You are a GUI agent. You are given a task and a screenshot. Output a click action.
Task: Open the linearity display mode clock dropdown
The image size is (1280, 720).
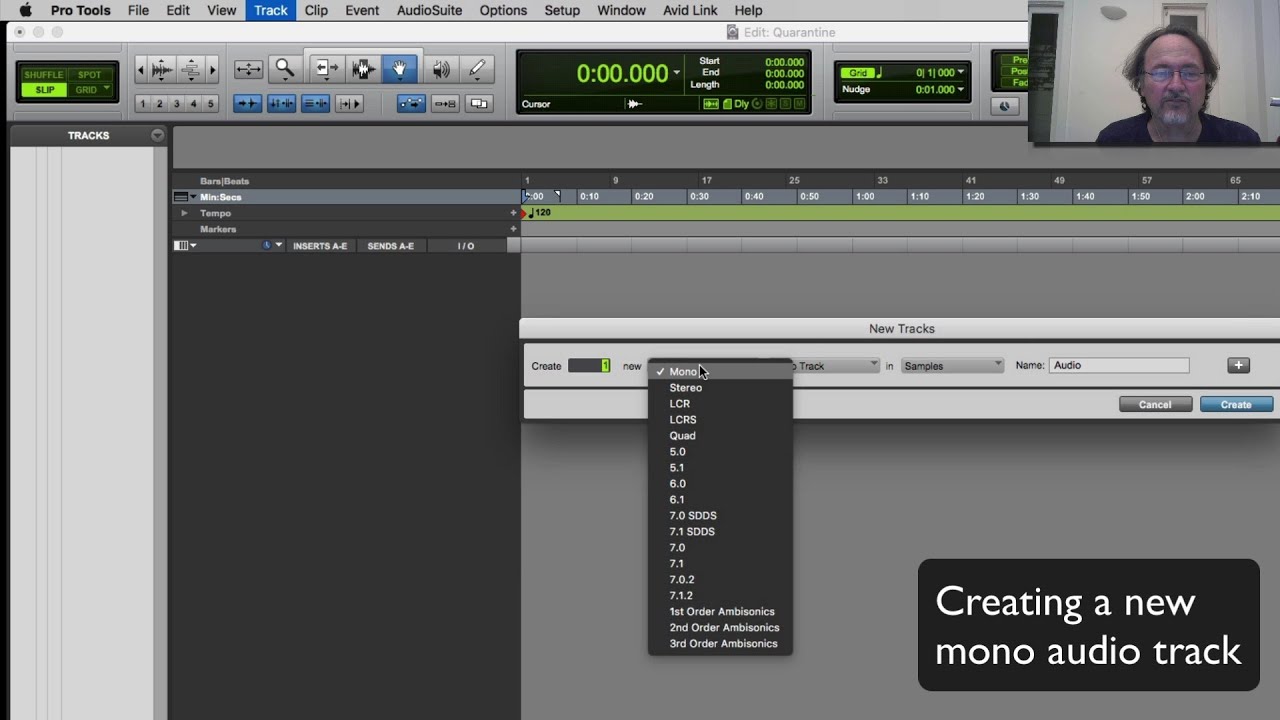[x=272, y=246]
